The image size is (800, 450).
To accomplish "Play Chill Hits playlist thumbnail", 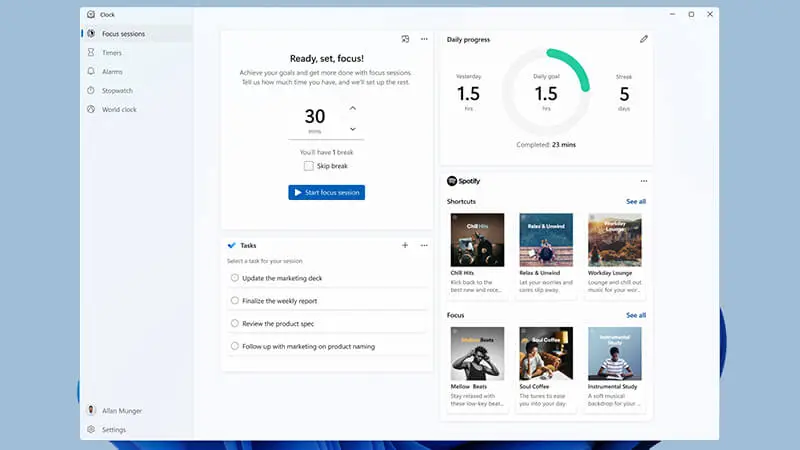I will [477, 240].
